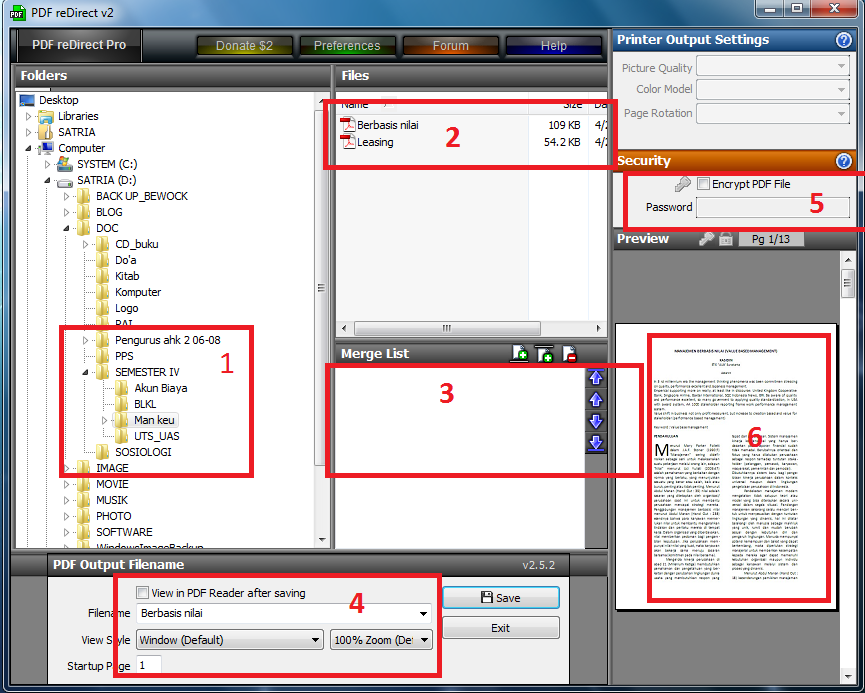
Task: Click the Save button
Action: coord(501,598)
